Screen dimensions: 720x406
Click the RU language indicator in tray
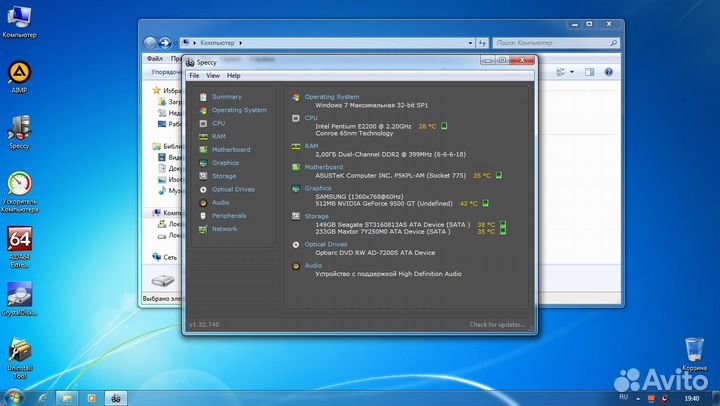coord(623,397)
